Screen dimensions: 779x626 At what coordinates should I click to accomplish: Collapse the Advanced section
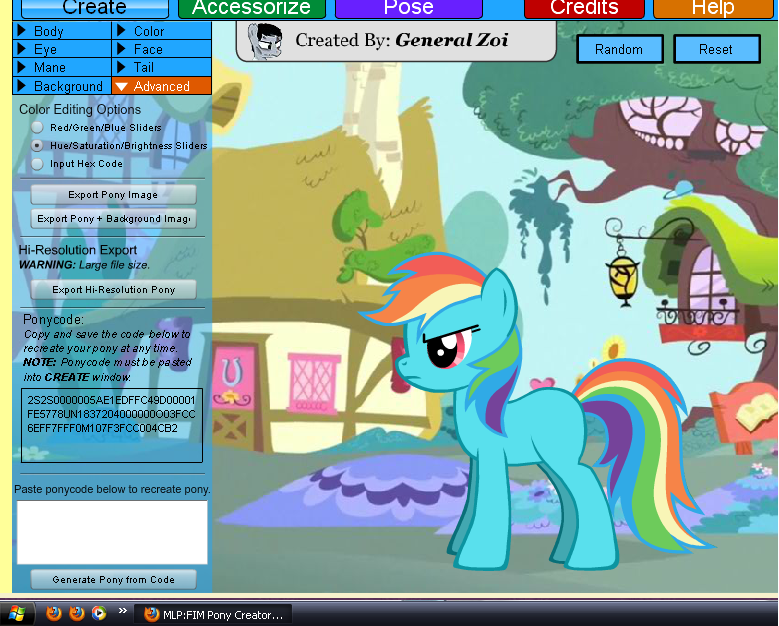point(162,86)
